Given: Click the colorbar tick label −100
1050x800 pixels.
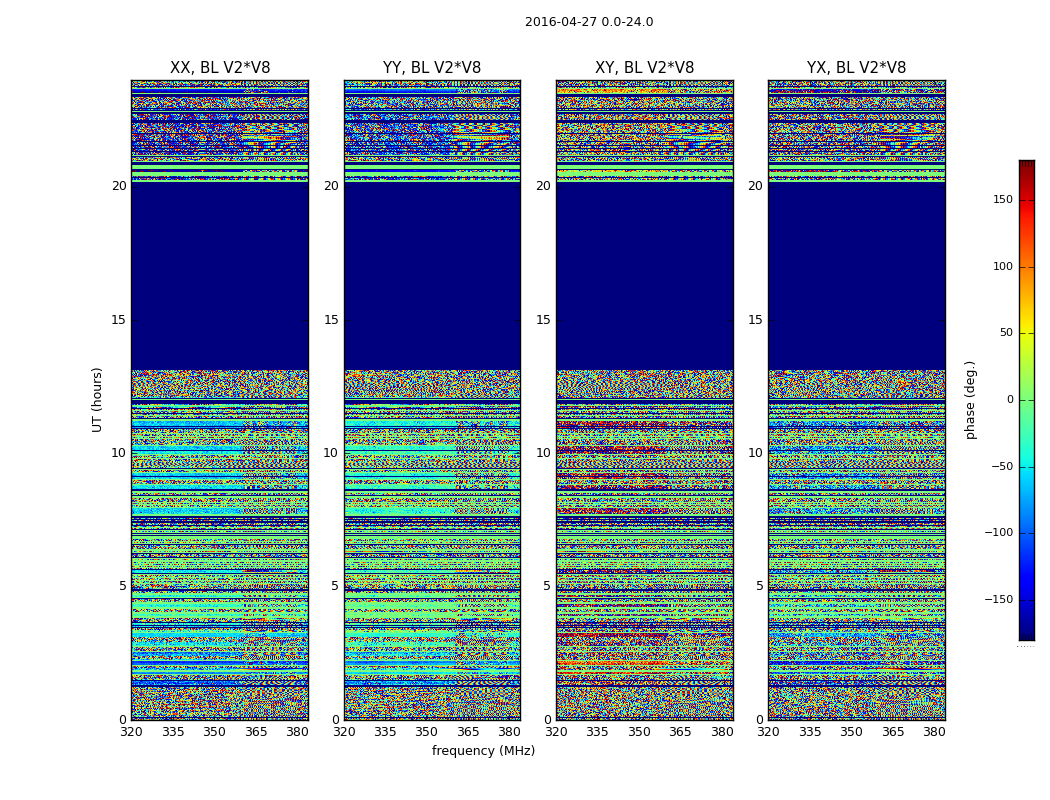Looking at the screenshot, I should point(998,533).
